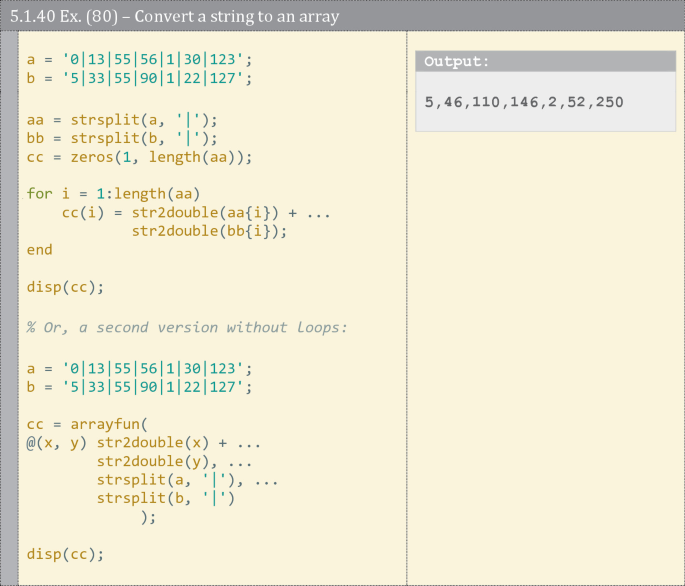Click the "strsplit(a, '|'), ..." argument line
This screenshot has height=586, width=685.
pos(187,479)
